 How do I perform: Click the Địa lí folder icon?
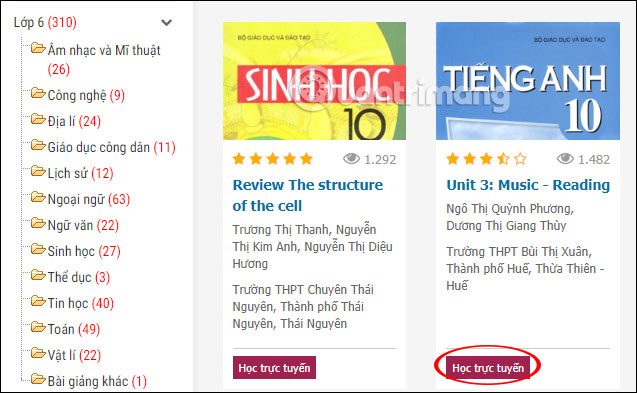pos(38,119)
